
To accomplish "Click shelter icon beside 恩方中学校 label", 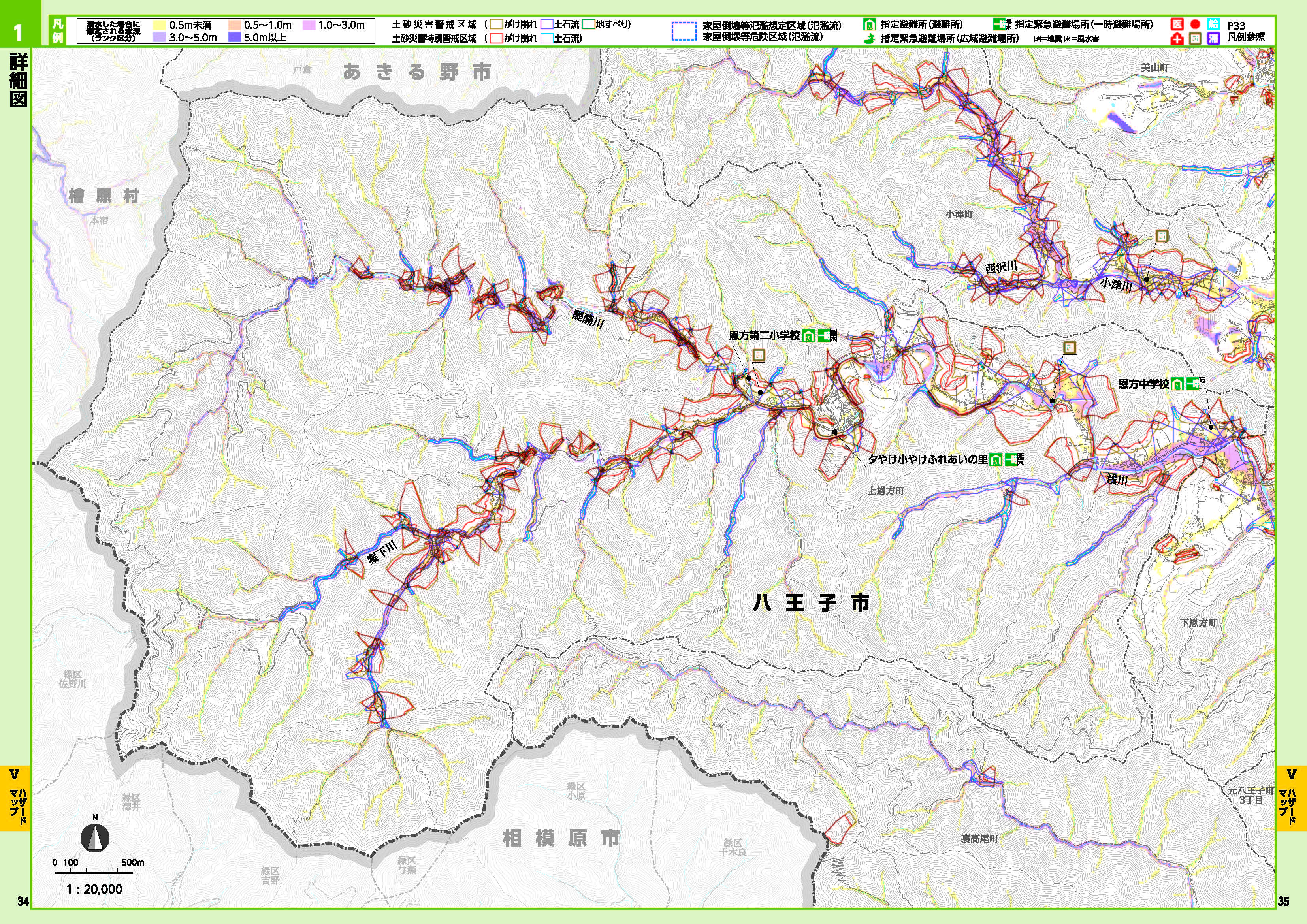I will pyautogui.click(x=1178, y=384).
